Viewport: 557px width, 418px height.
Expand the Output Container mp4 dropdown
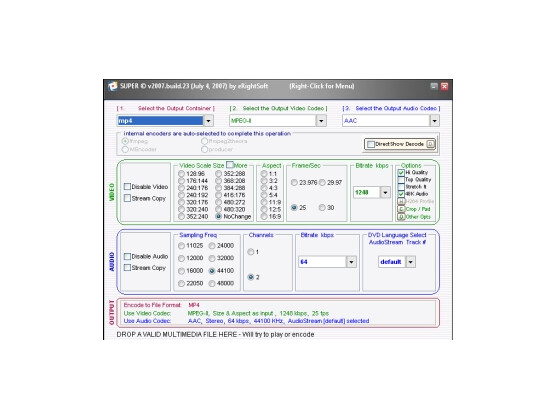click(x=209, y=121)
